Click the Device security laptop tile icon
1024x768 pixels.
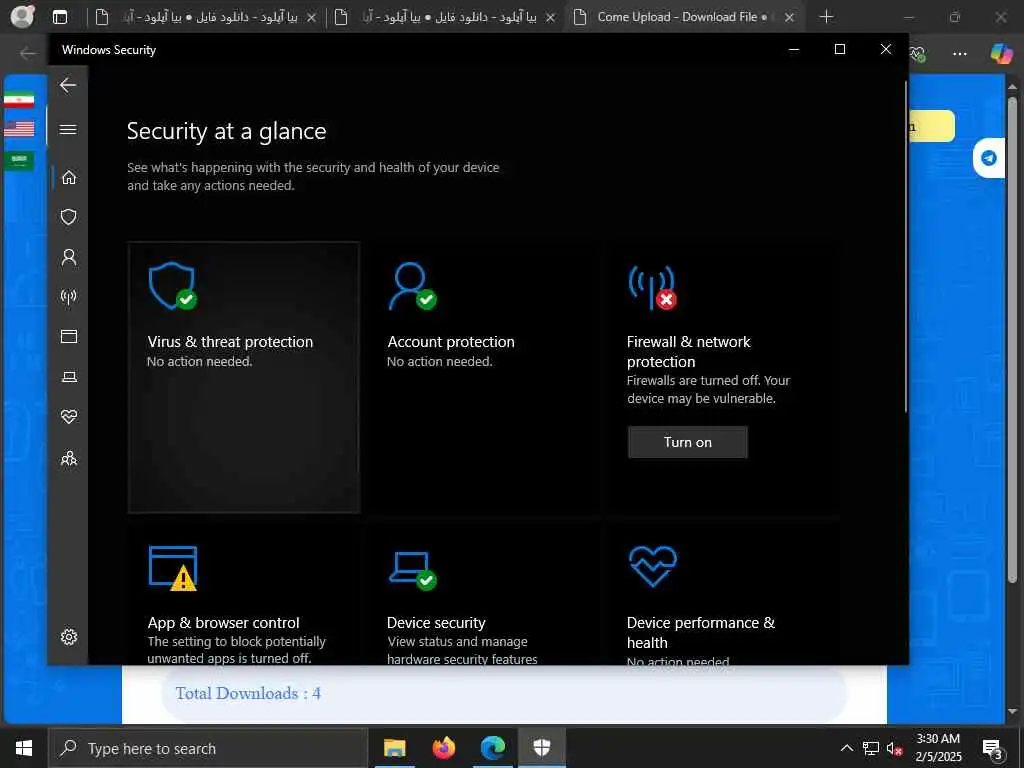tap(413, 570)
